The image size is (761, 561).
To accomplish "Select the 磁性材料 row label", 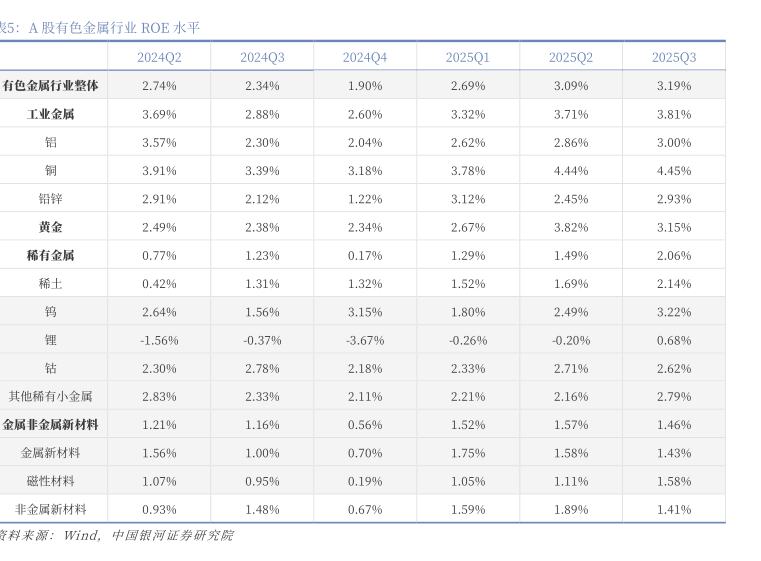I will pos(51,481).
